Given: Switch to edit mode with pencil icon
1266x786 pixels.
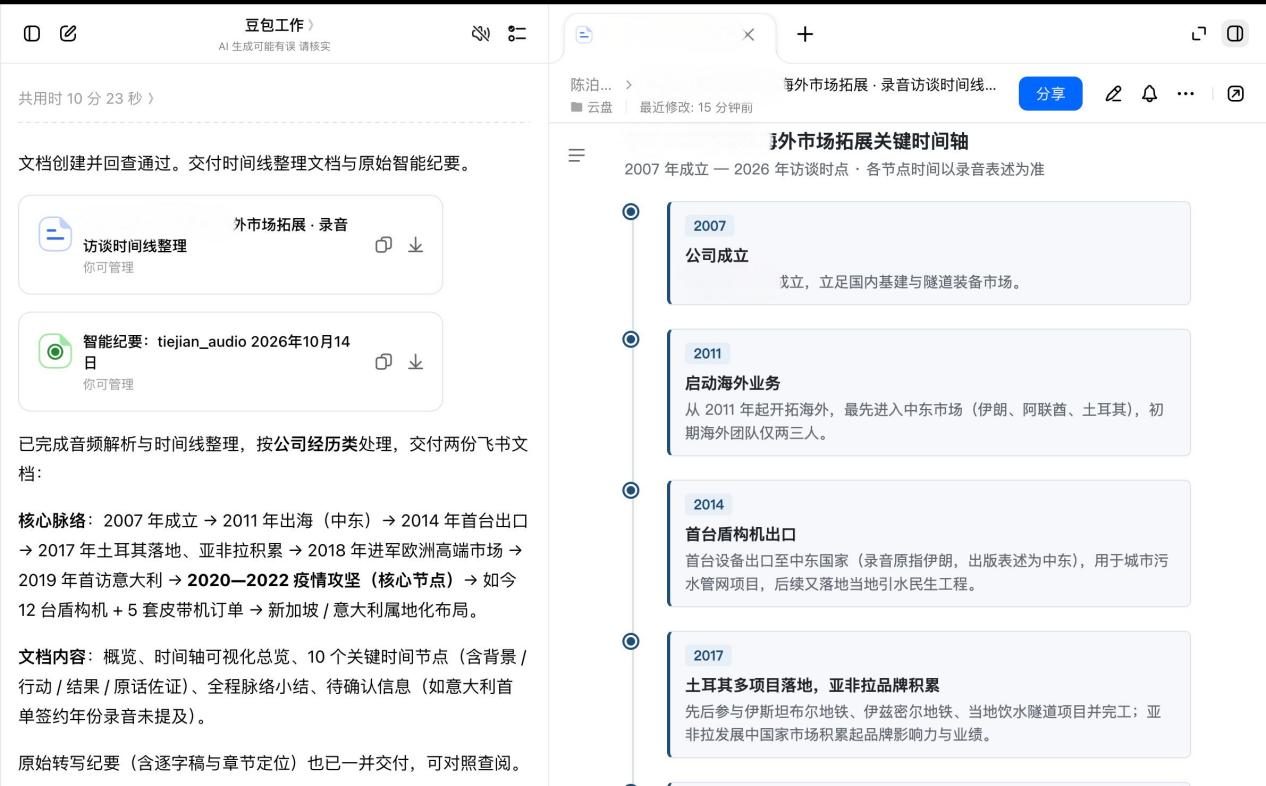Looking at the screenshot, I should (1113, 94).
